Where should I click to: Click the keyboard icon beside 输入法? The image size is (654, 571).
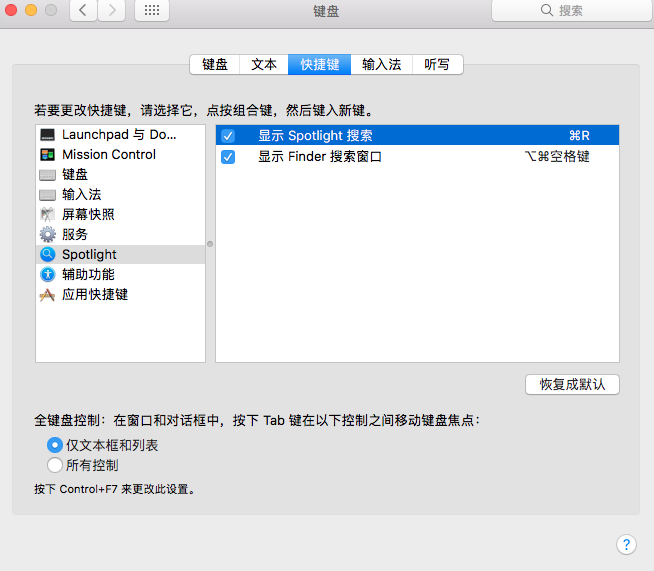coord(47,195)
